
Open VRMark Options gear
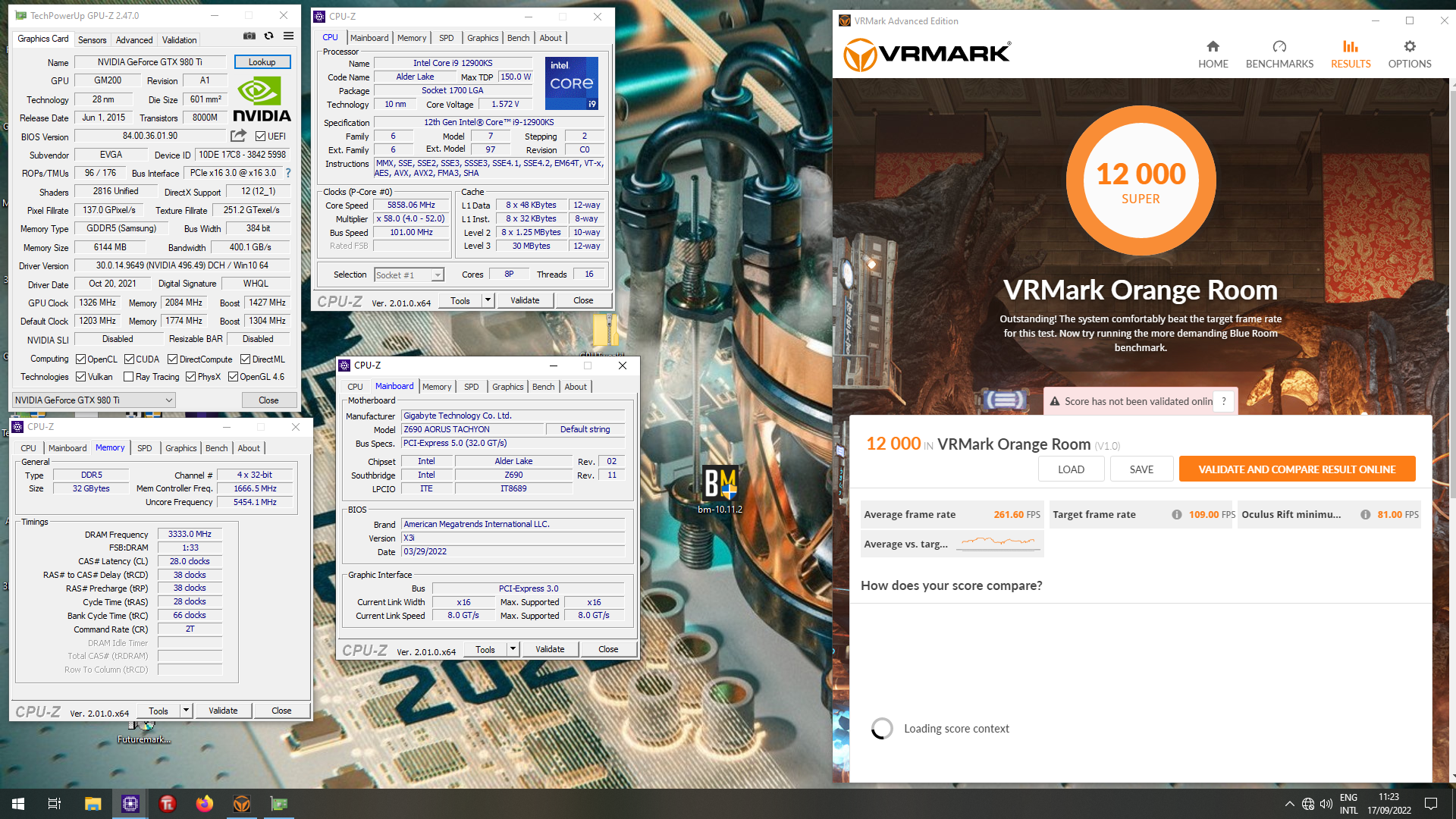[1410, 55]
